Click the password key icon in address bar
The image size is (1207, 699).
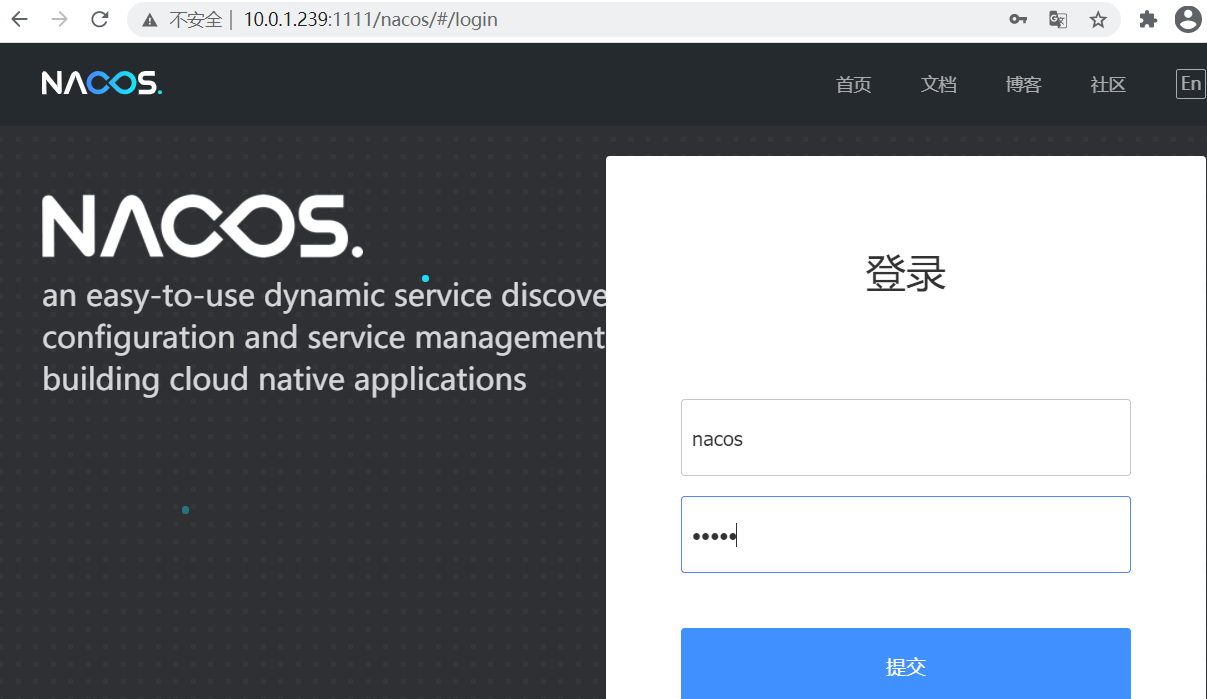tap(1018, 19)
